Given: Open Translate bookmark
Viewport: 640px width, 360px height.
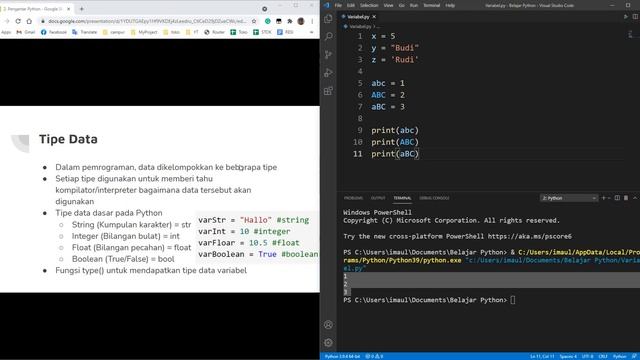Looking at the screenshot, I should point(84,32).
